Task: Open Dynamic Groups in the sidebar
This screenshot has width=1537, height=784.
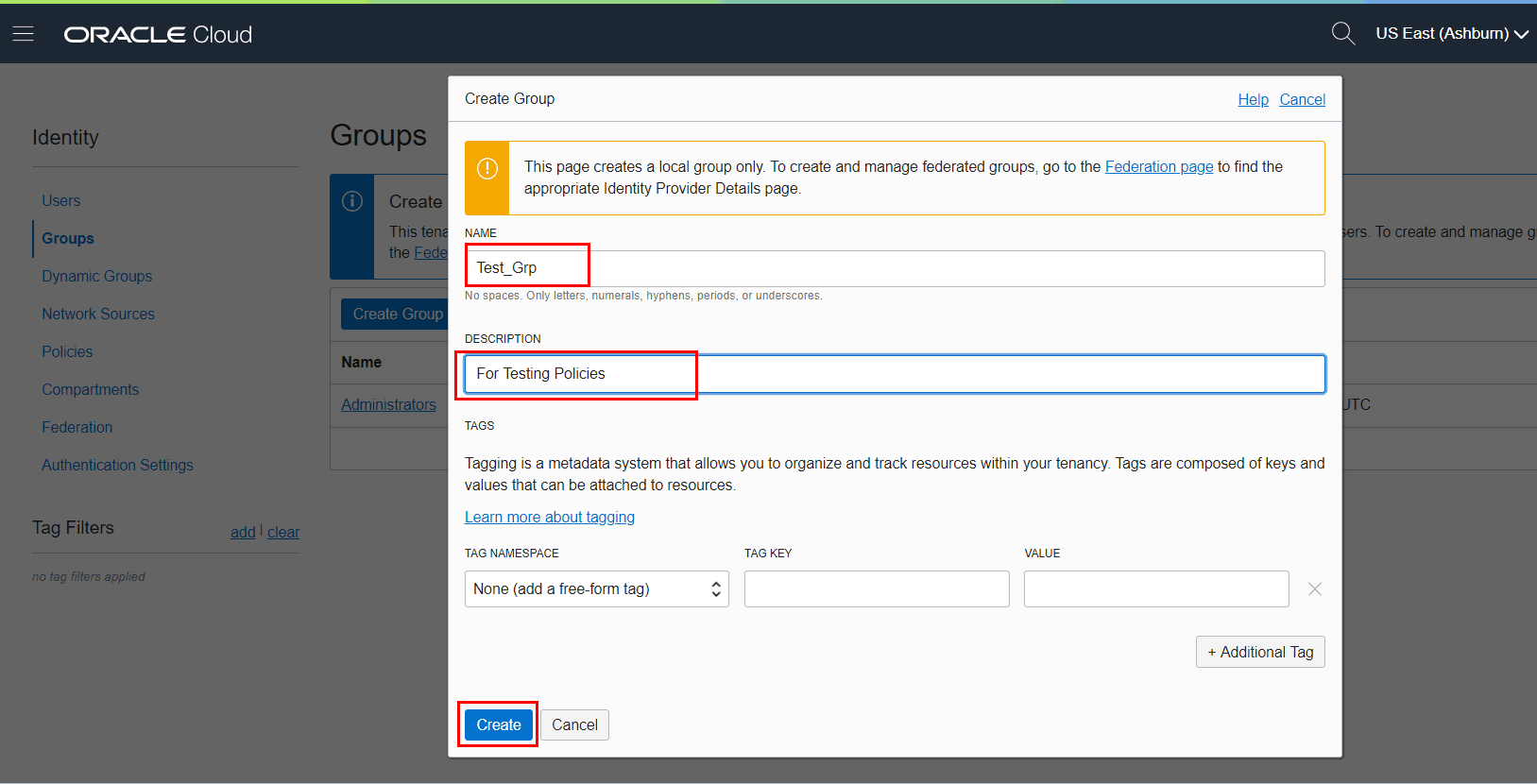Action: click(x=96, y=276)
